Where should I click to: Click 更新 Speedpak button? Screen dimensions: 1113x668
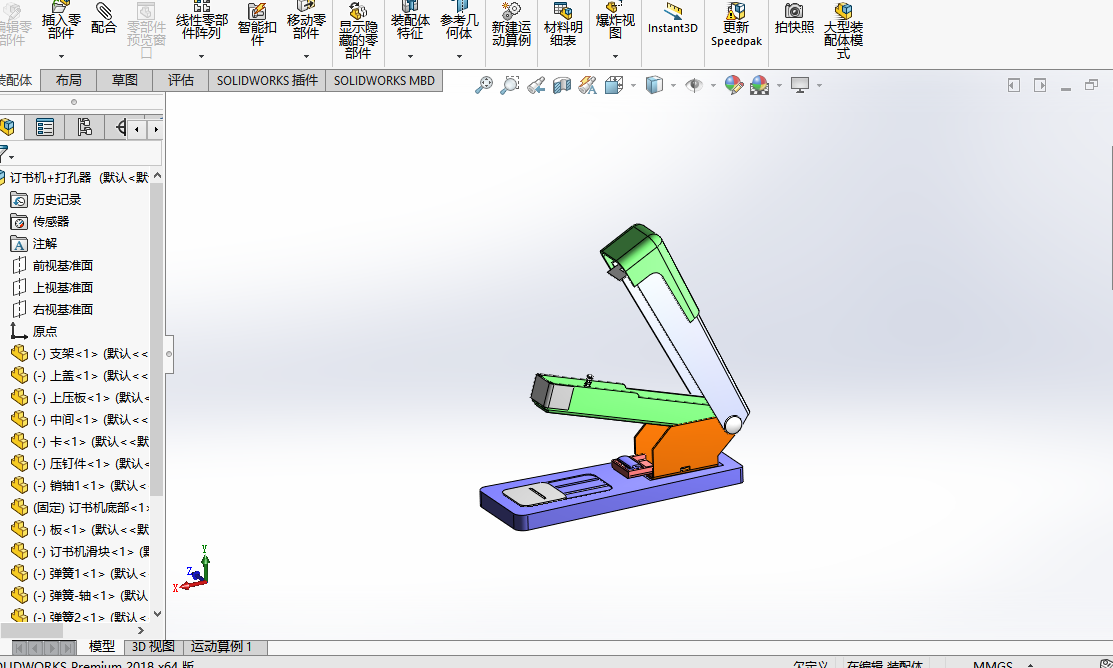click(736, 25)
